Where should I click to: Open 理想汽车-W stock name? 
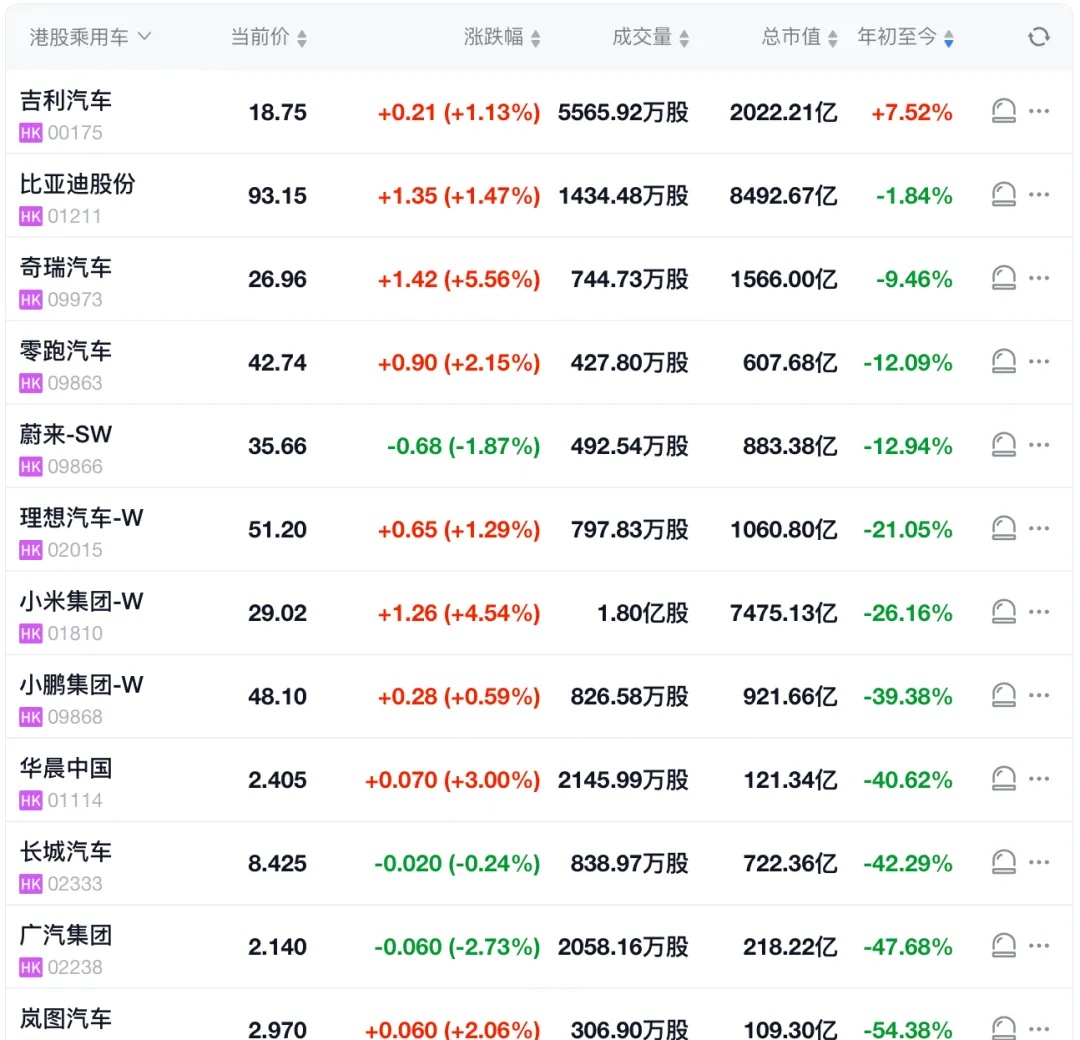[x=81, y=518]
